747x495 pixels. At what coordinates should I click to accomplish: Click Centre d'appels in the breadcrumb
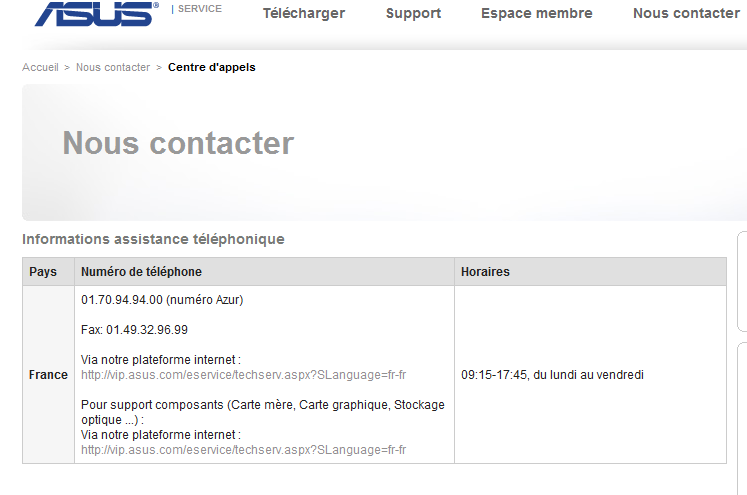[212, 67]
